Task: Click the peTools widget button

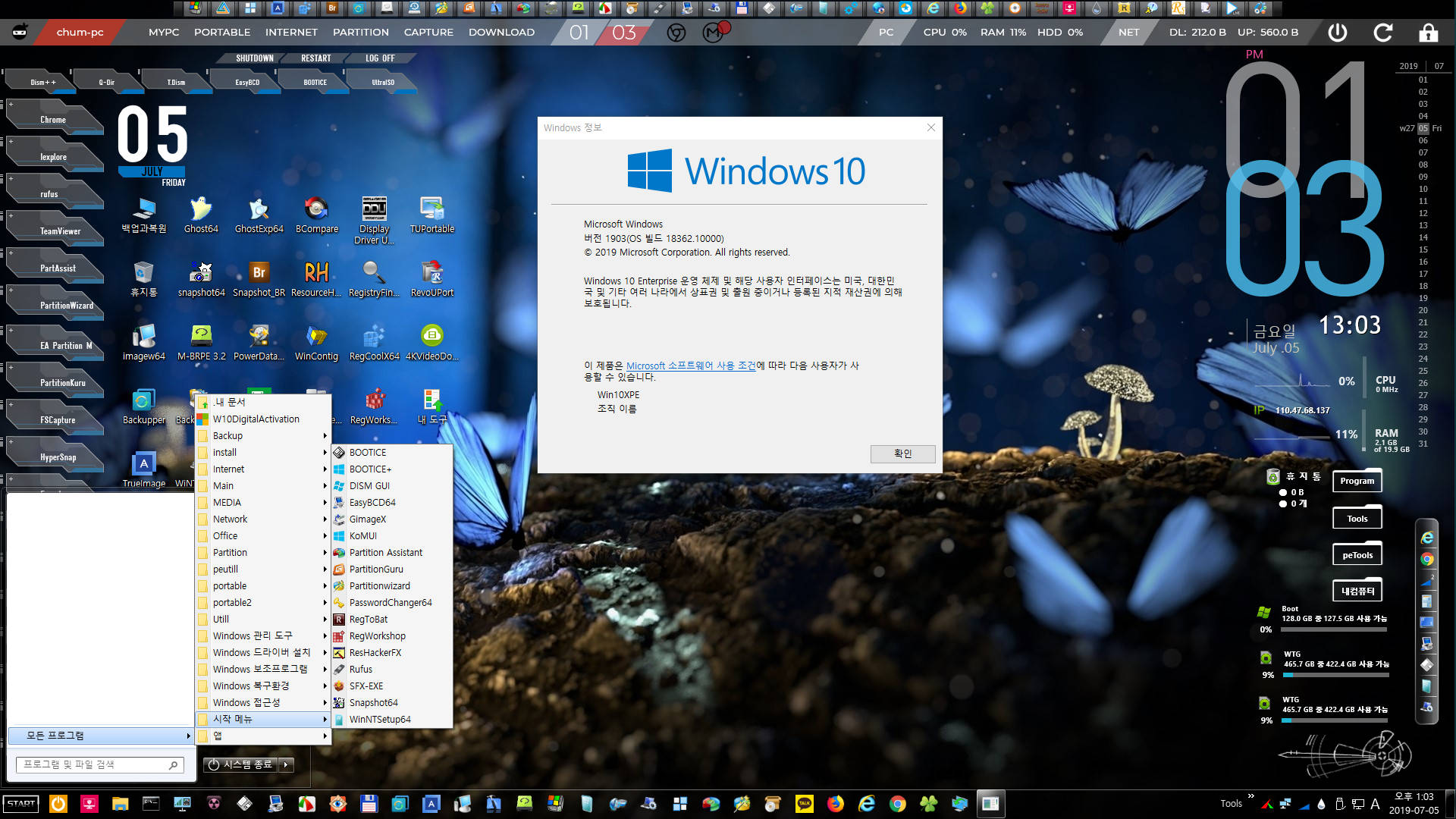Action: [1357, 555]
